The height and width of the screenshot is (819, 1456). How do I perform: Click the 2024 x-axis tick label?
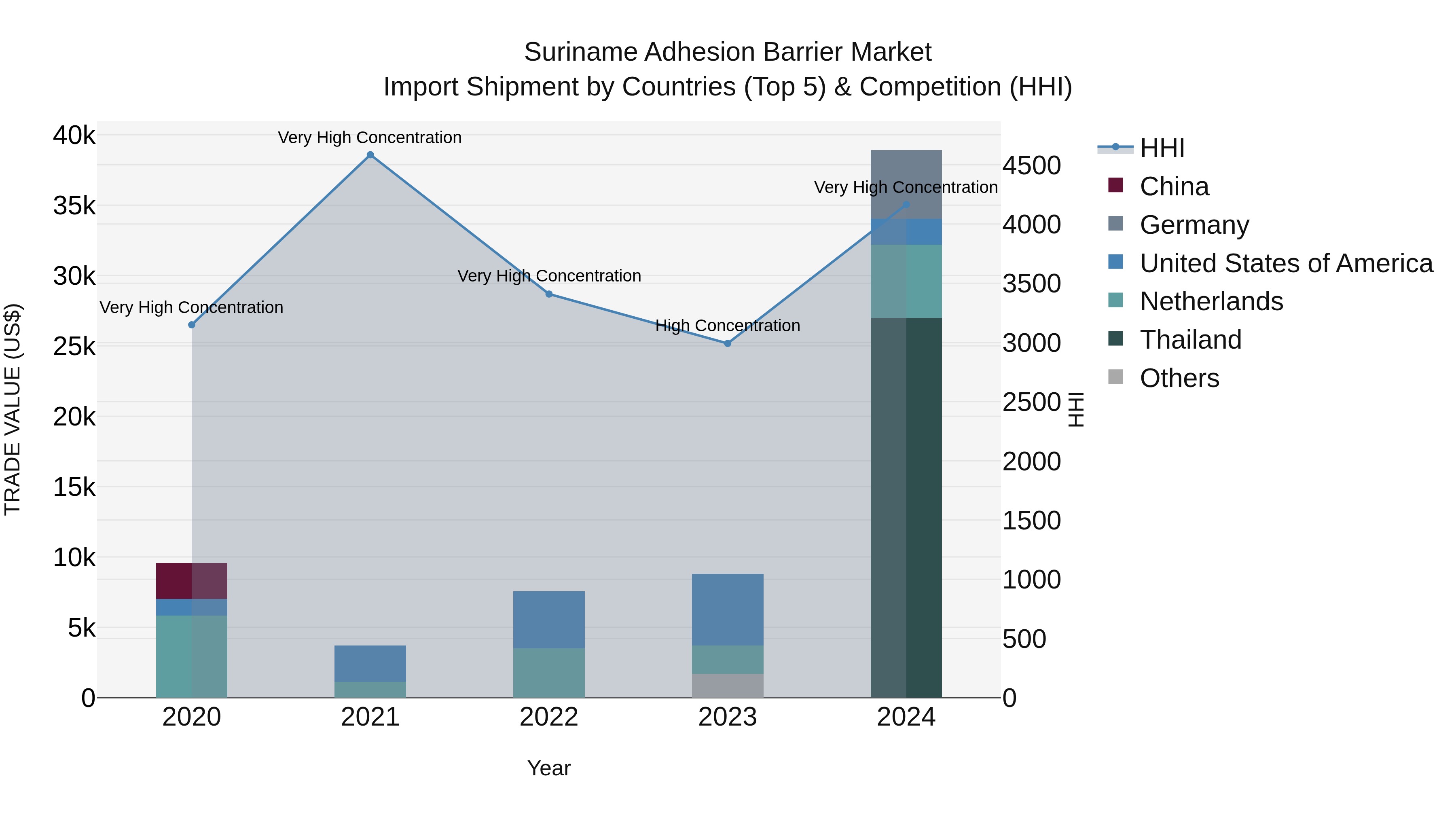tap(906, 717)
